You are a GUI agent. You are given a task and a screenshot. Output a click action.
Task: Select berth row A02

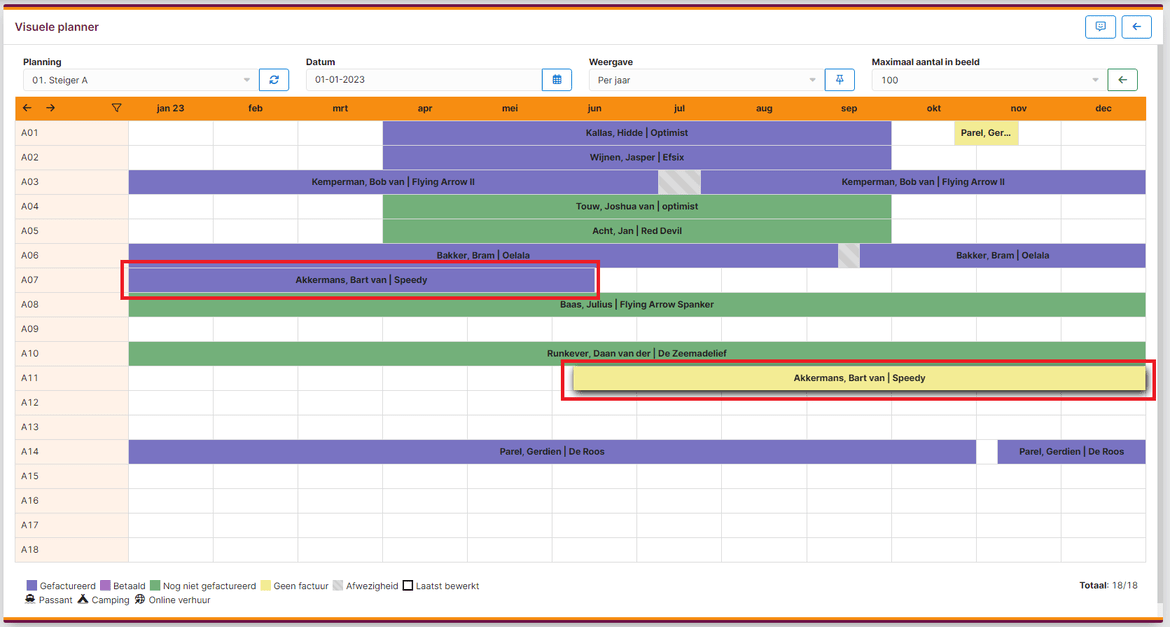coord(72,157)
